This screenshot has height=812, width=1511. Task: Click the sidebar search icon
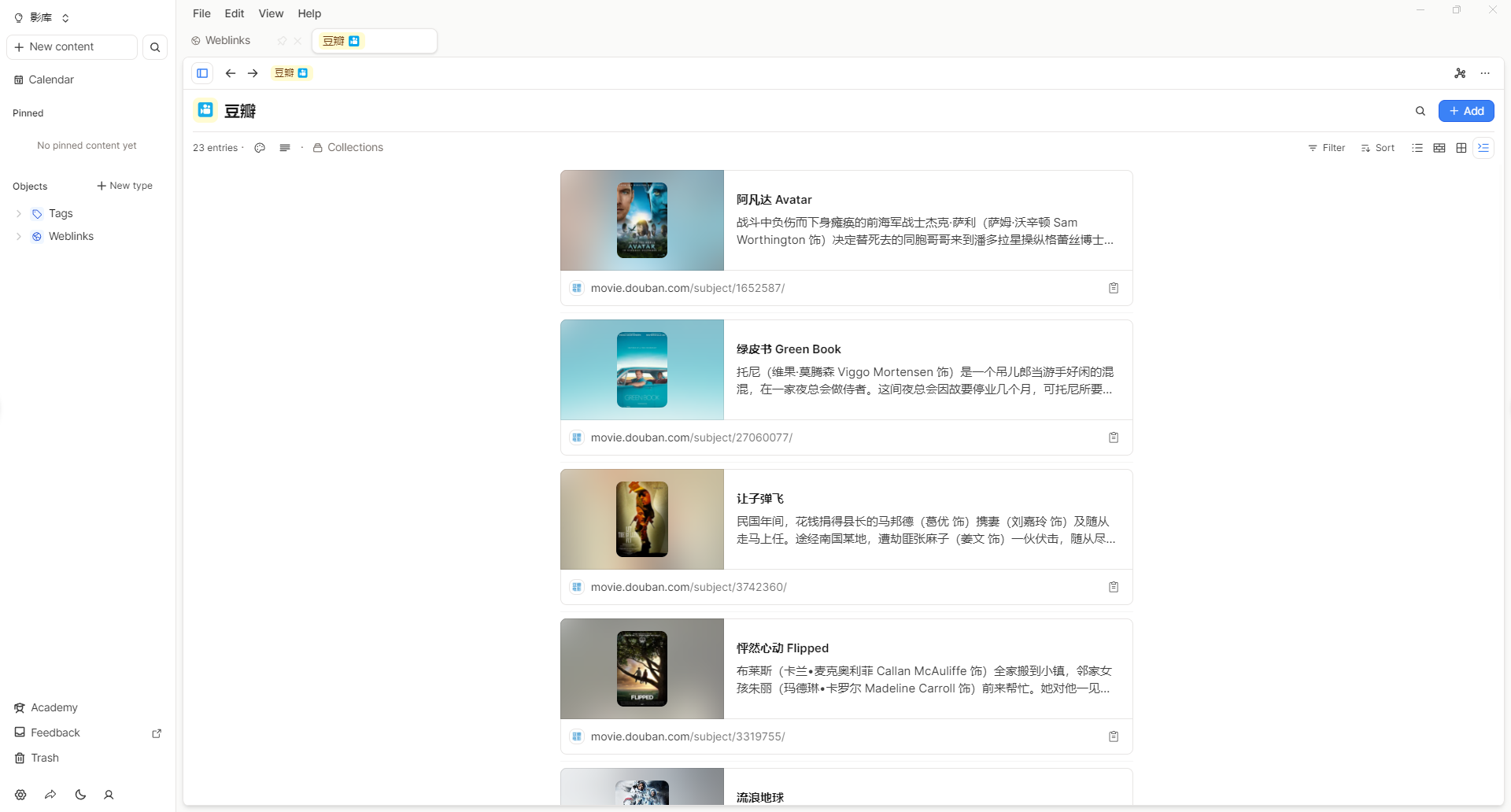(x=155, y=47)
